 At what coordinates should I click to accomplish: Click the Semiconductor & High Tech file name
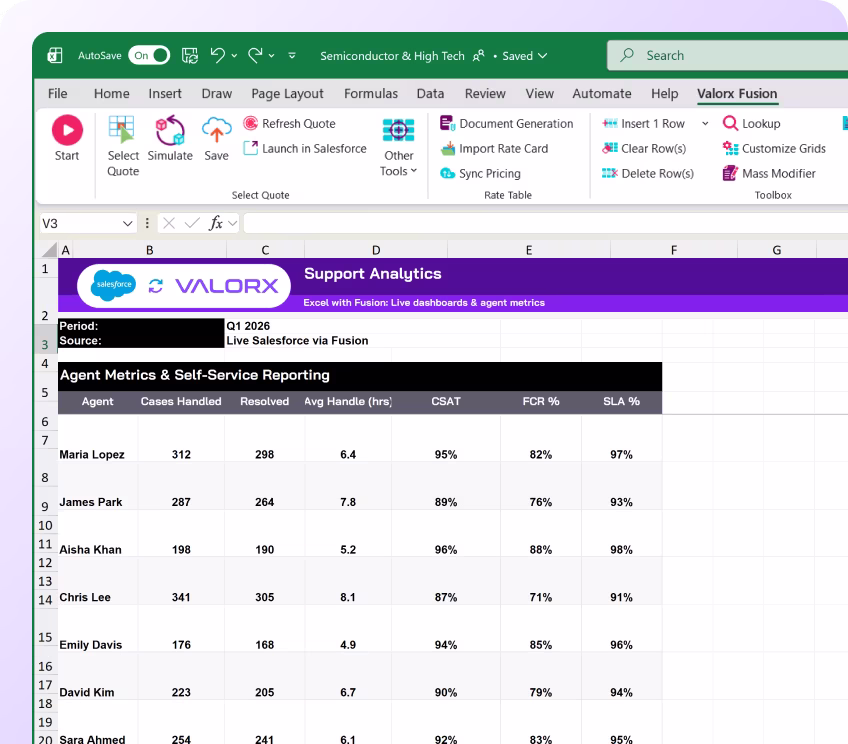pyautogui.click(x=392, y=56)
